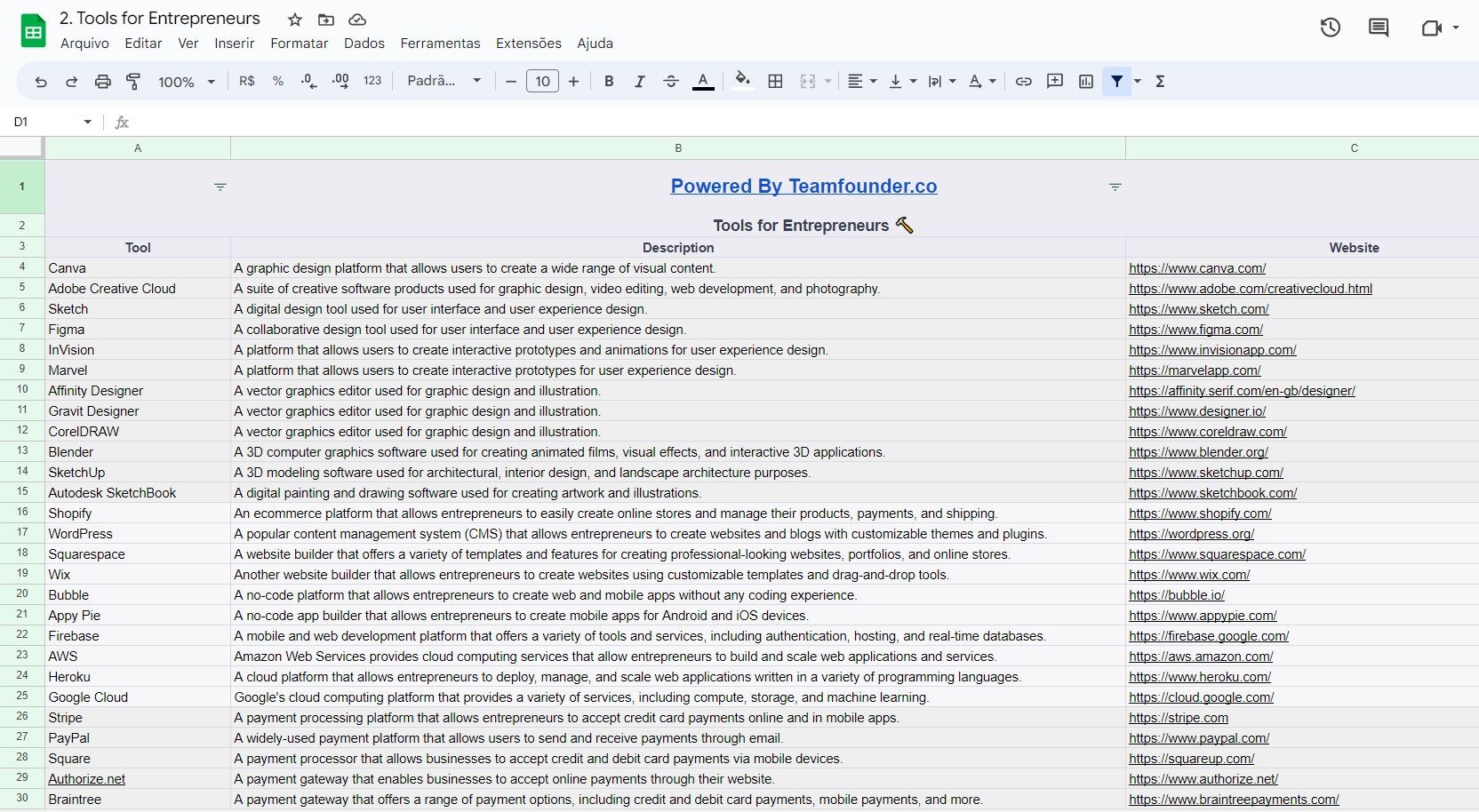
Task: Open the borders tool
Action: tap(775, 82)
